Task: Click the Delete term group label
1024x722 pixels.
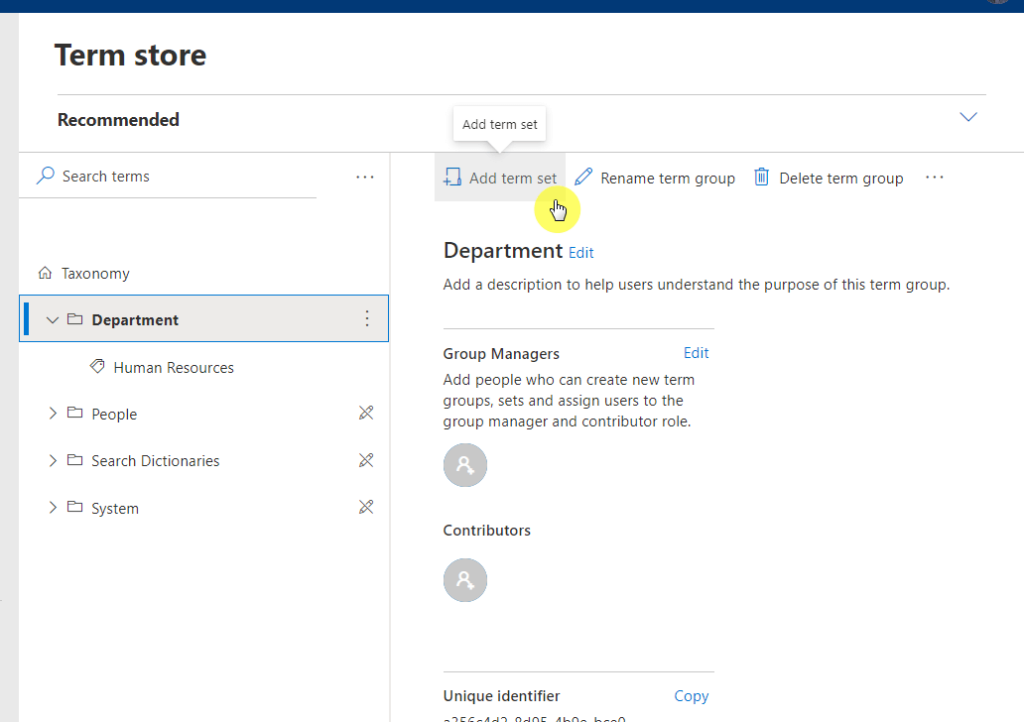Action: point(841,178)
